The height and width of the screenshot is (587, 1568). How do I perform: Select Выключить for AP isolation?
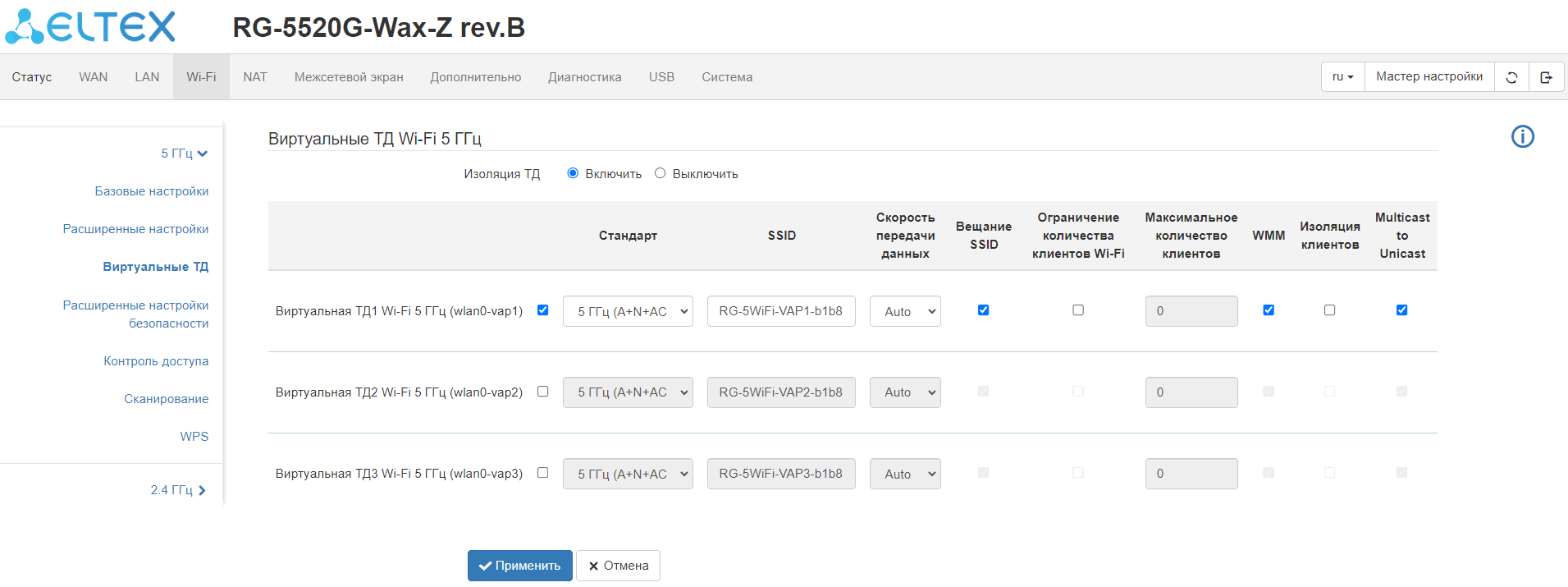[x=661, y=173]
